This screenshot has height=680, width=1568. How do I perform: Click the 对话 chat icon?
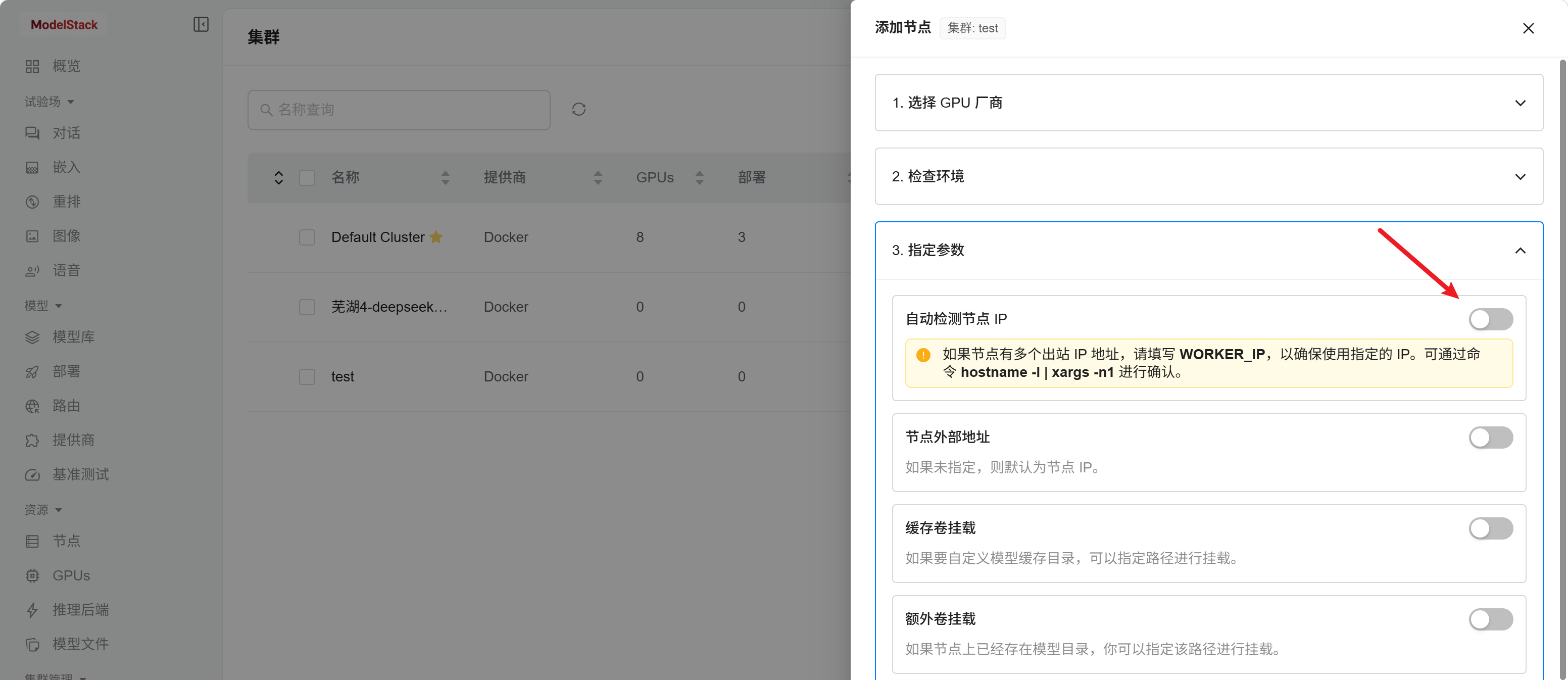click(x=32, y=133)
